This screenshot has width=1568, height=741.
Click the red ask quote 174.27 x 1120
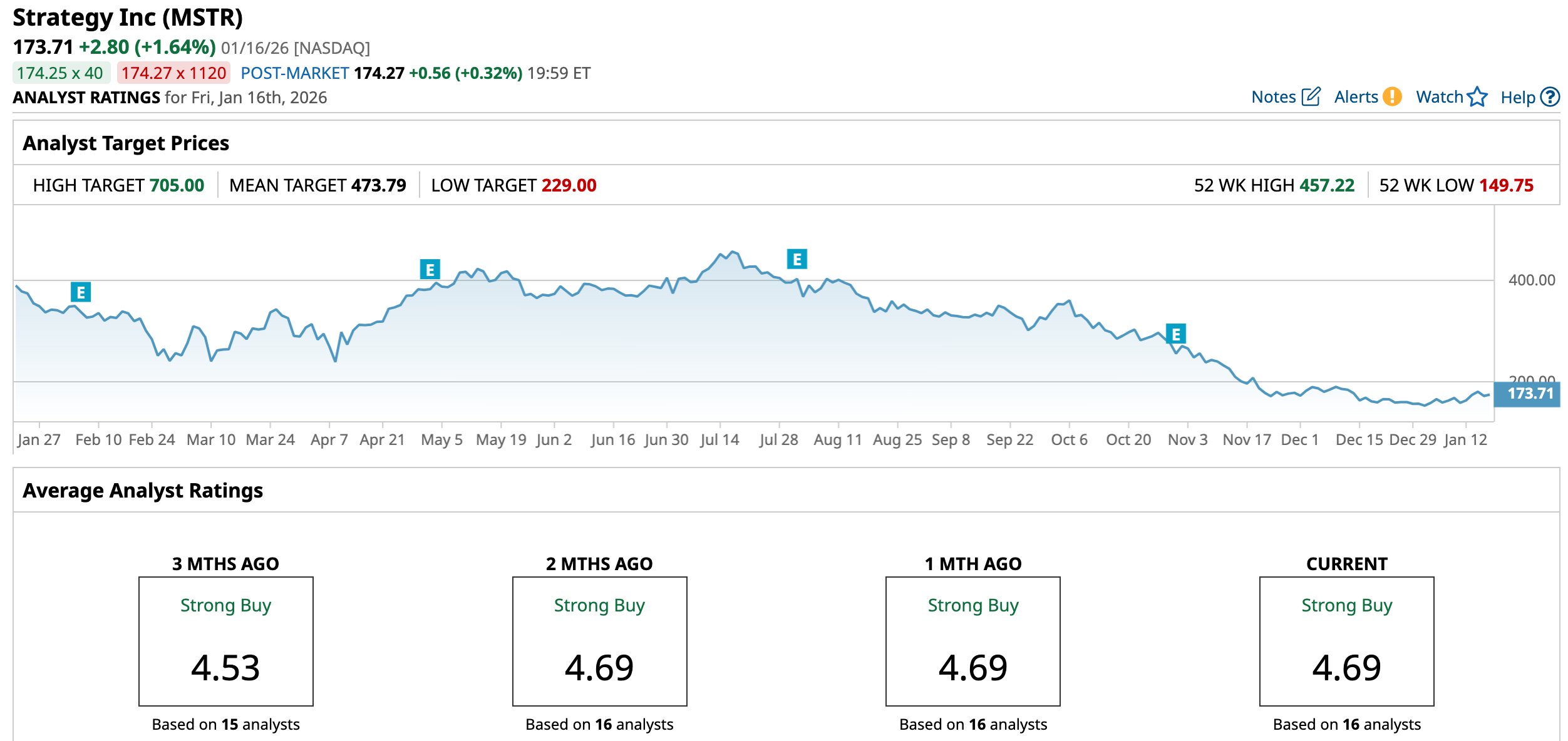[x=173, y=73]
